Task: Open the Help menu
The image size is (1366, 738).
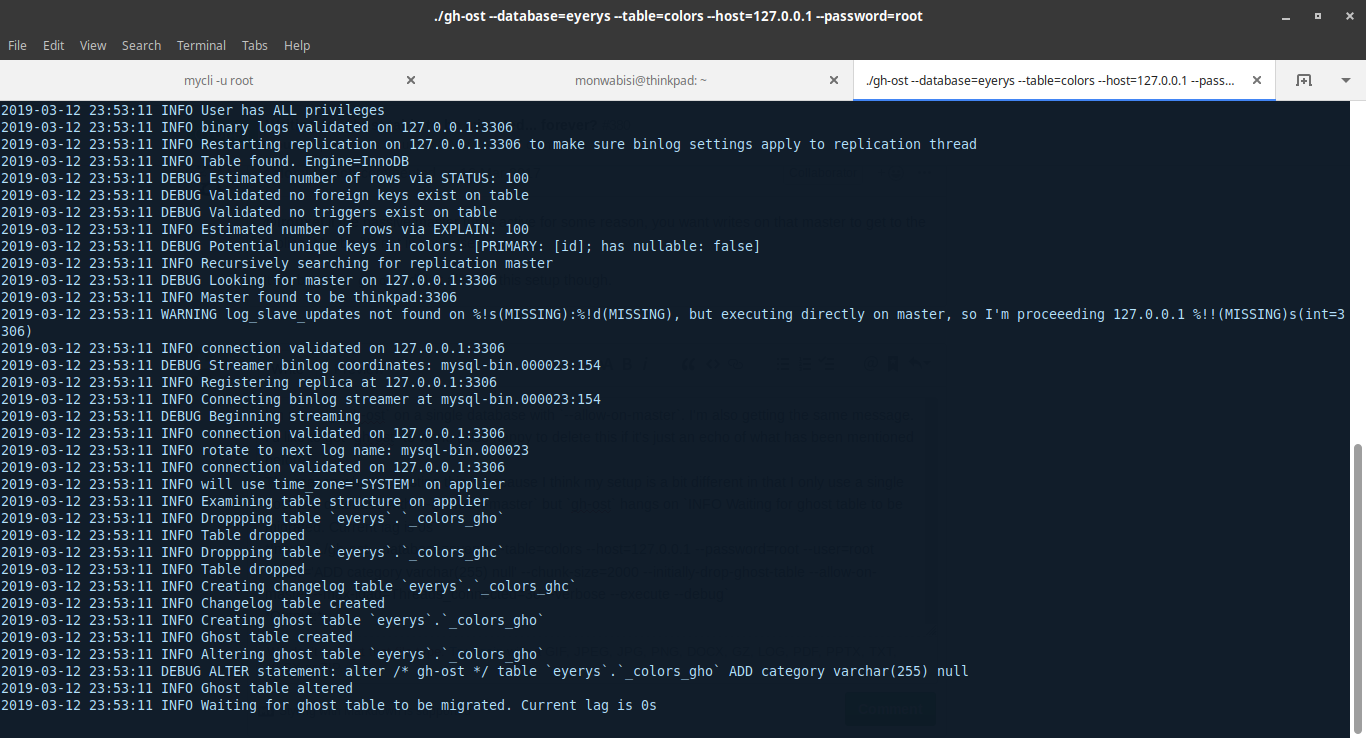Action: coord(296,45)
